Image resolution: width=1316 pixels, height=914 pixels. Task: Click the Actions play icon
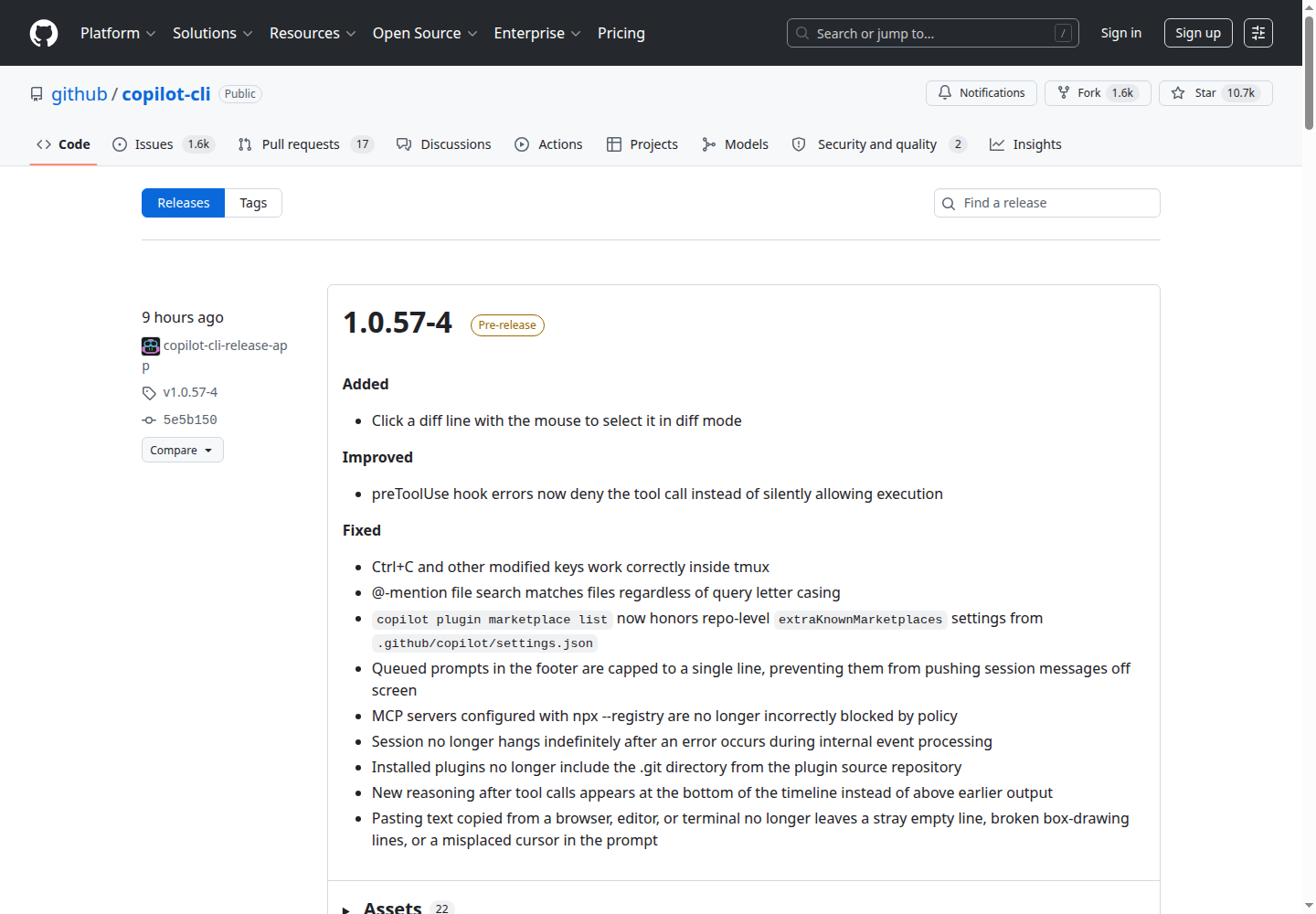522,144
